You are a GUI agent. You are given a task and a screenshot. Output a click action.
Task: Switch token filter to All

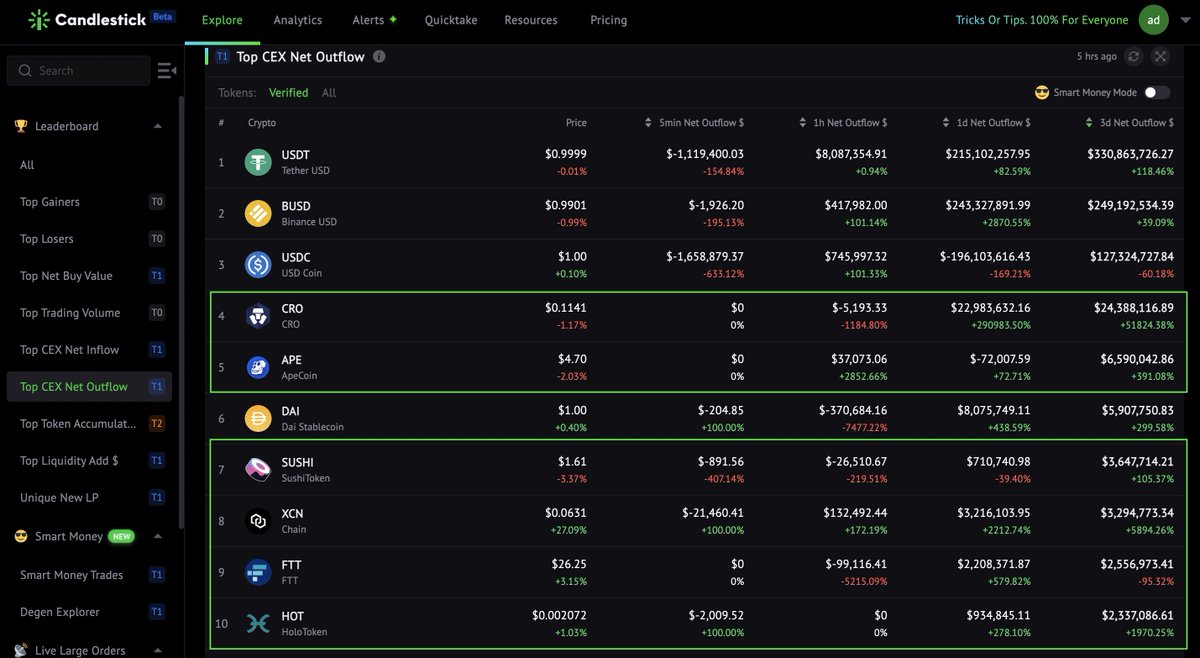pyautogui.click(x=330, y=92)
